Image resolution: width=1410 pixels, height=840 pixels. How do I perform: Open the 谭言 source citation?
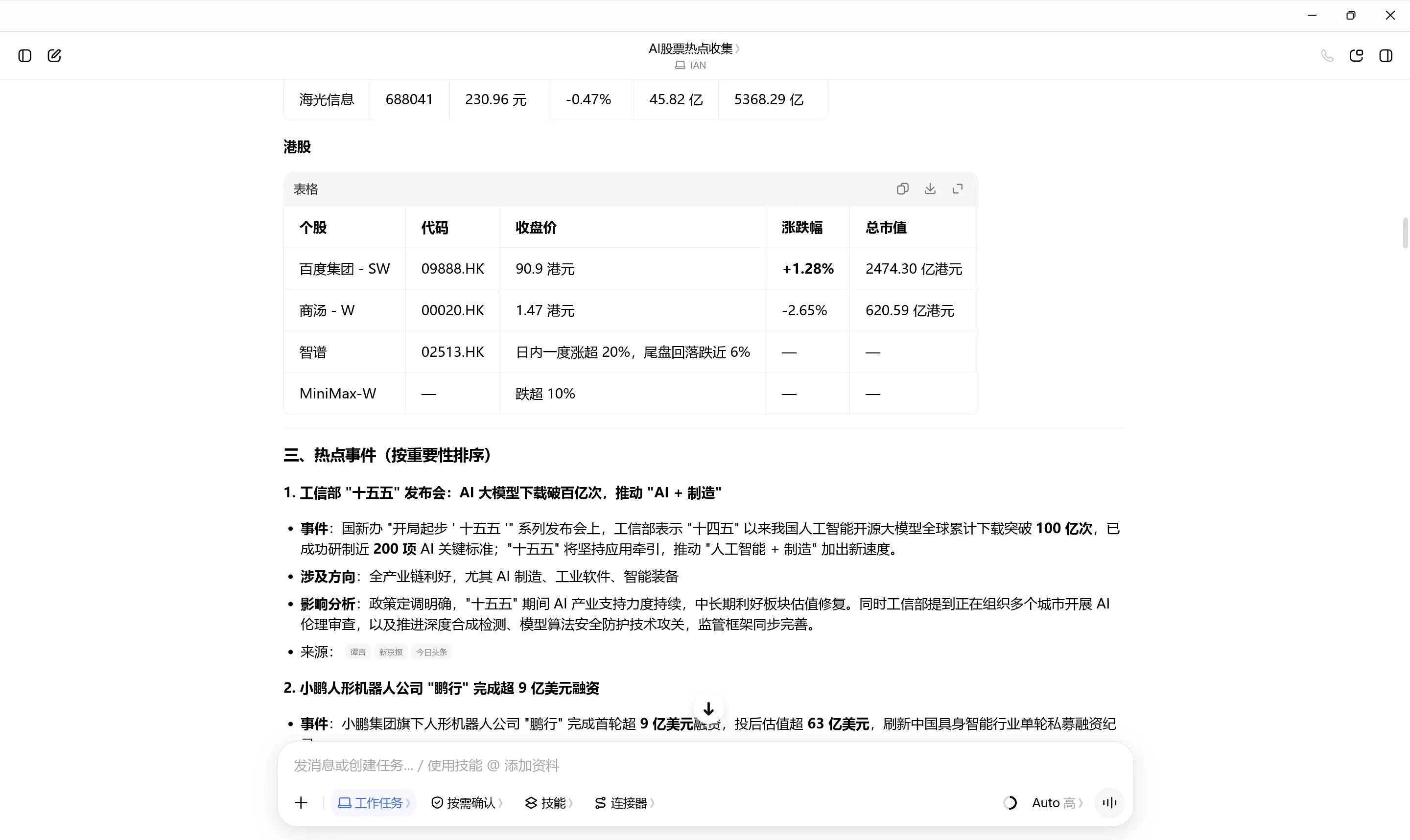(x=358, y=652)
